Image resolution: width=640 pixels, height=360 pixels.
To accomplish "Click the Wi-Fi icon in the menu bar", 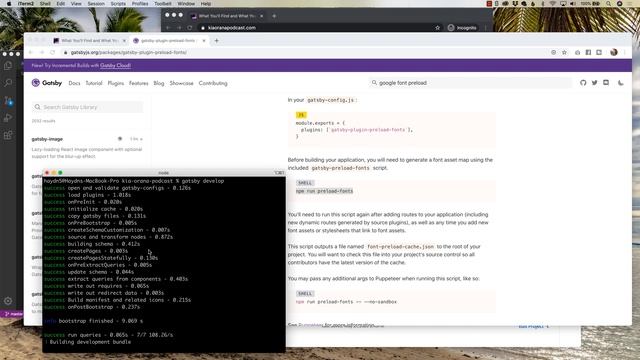I will click(x=553, y=4).
